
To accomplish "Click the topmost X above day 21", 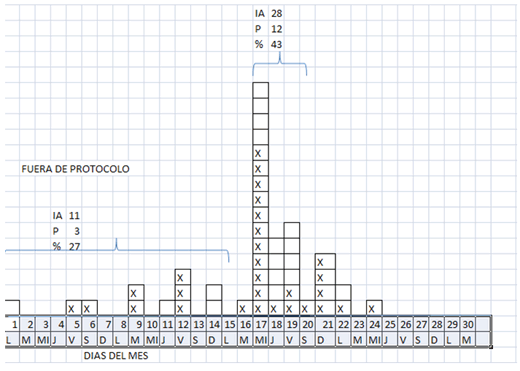I will pyautogui.click(x=325, y=261).
